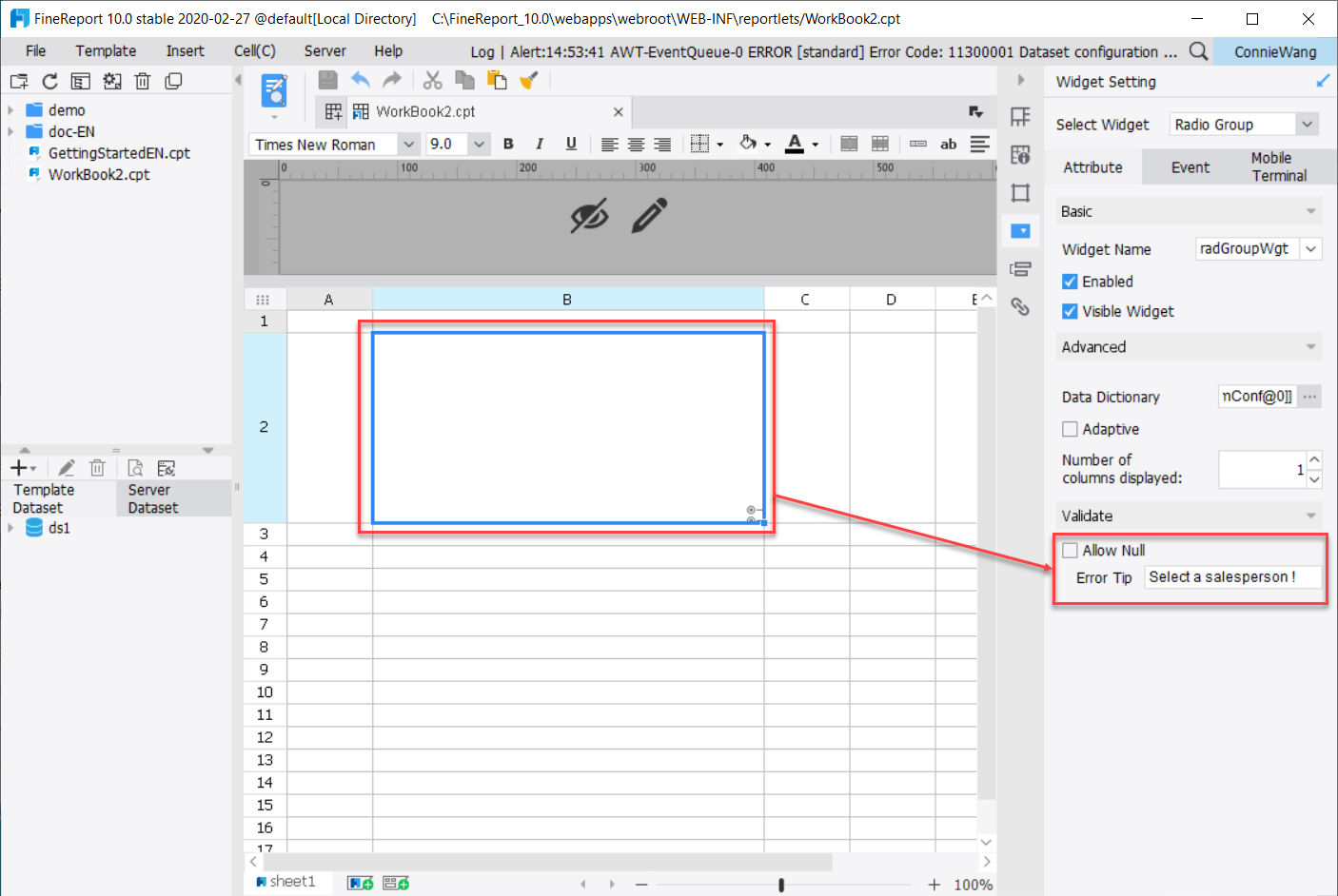Open the hyperlink panel chain icon
This screenshot has height=896, width=1338.
click(x=1020, y=306)
